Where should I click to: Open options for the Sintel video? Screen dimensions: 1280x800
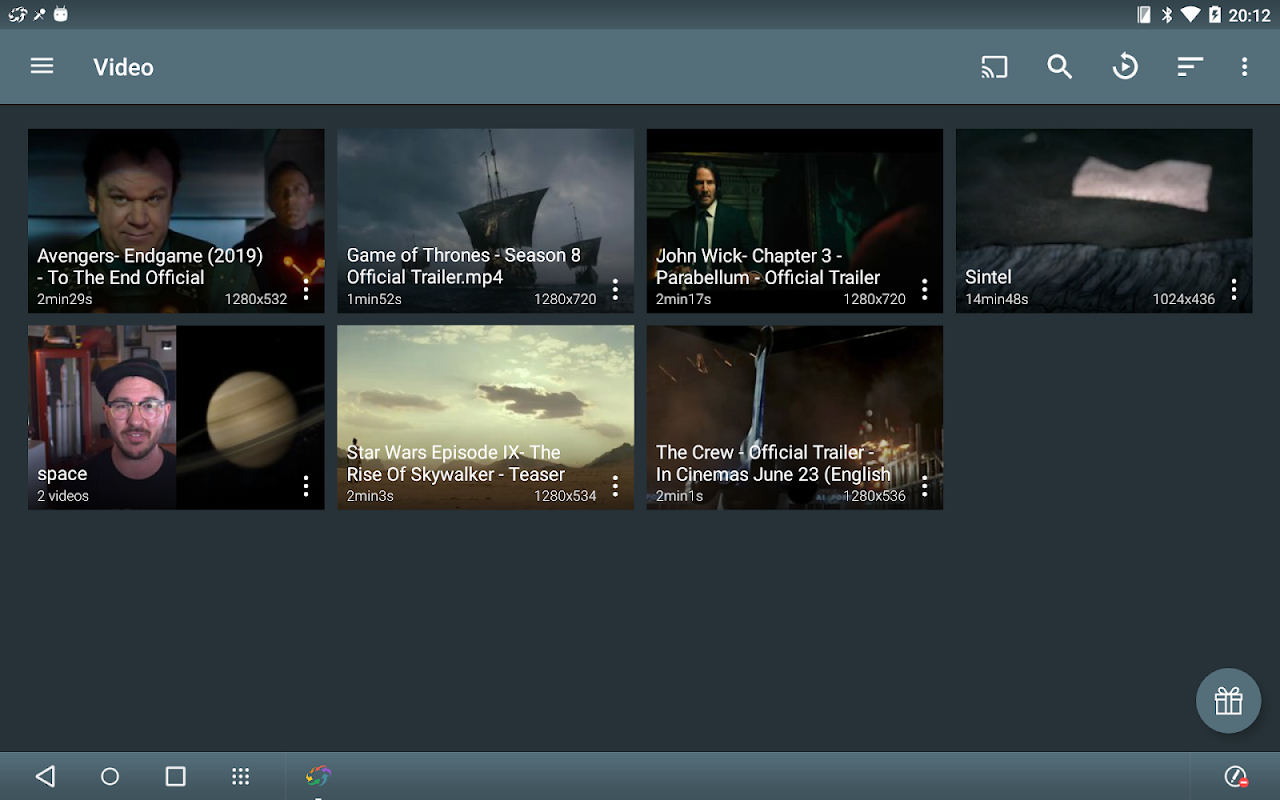[x=1234, y=289]
